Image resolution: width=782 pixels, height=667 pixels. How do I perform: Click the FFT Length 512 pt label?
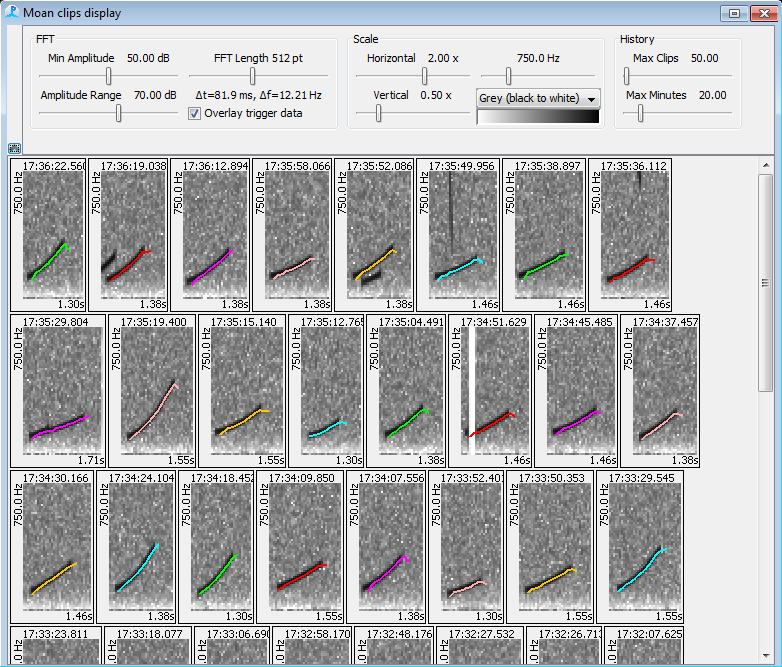click(258, 58)
